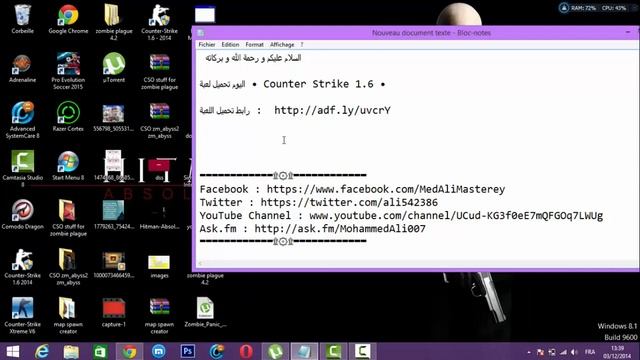Launch Pro Evolution Soccer 2015
640x360 pixels.
point(68,71)
